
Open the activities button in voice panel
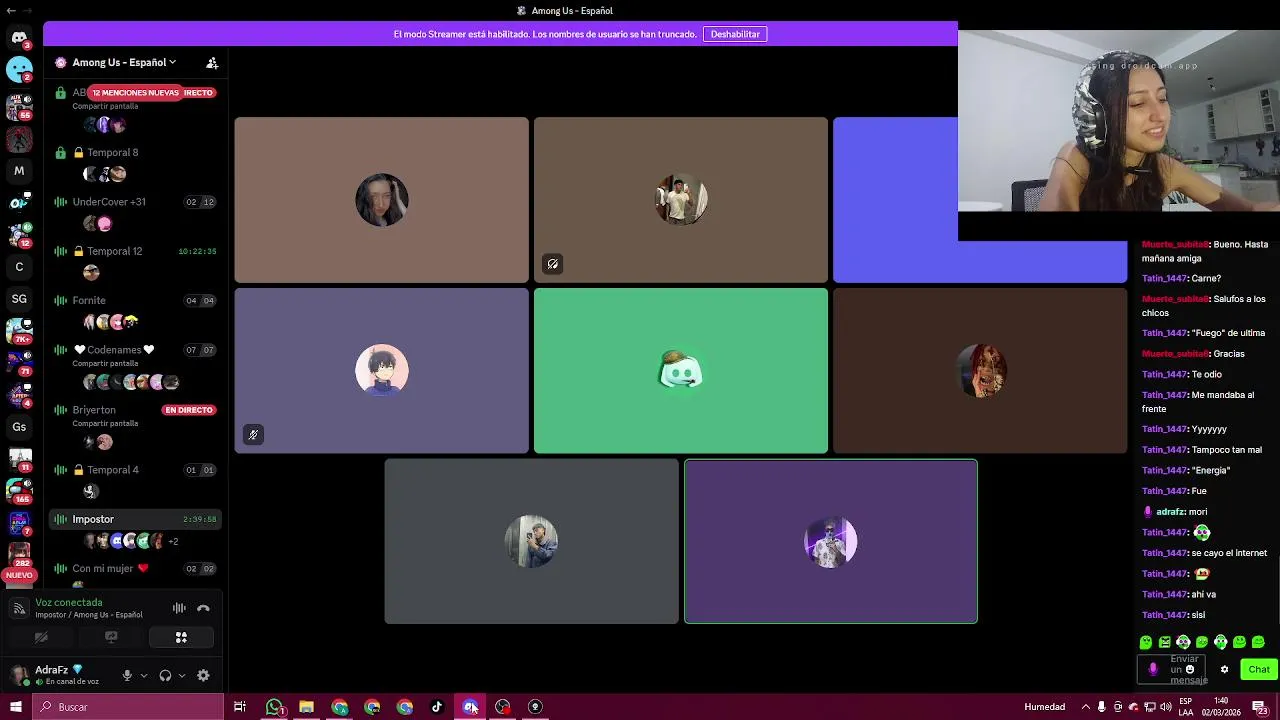pos(181,637)
